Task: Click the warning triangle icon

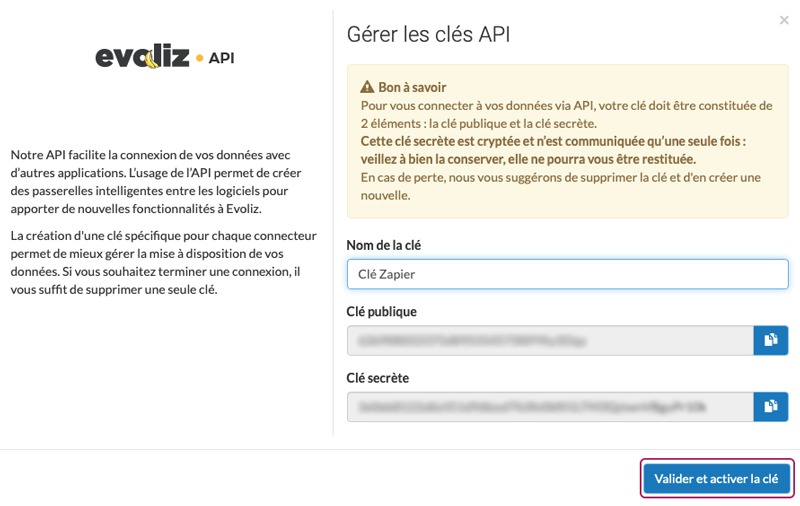Action: pyautogui.click(x=367, y=87)
